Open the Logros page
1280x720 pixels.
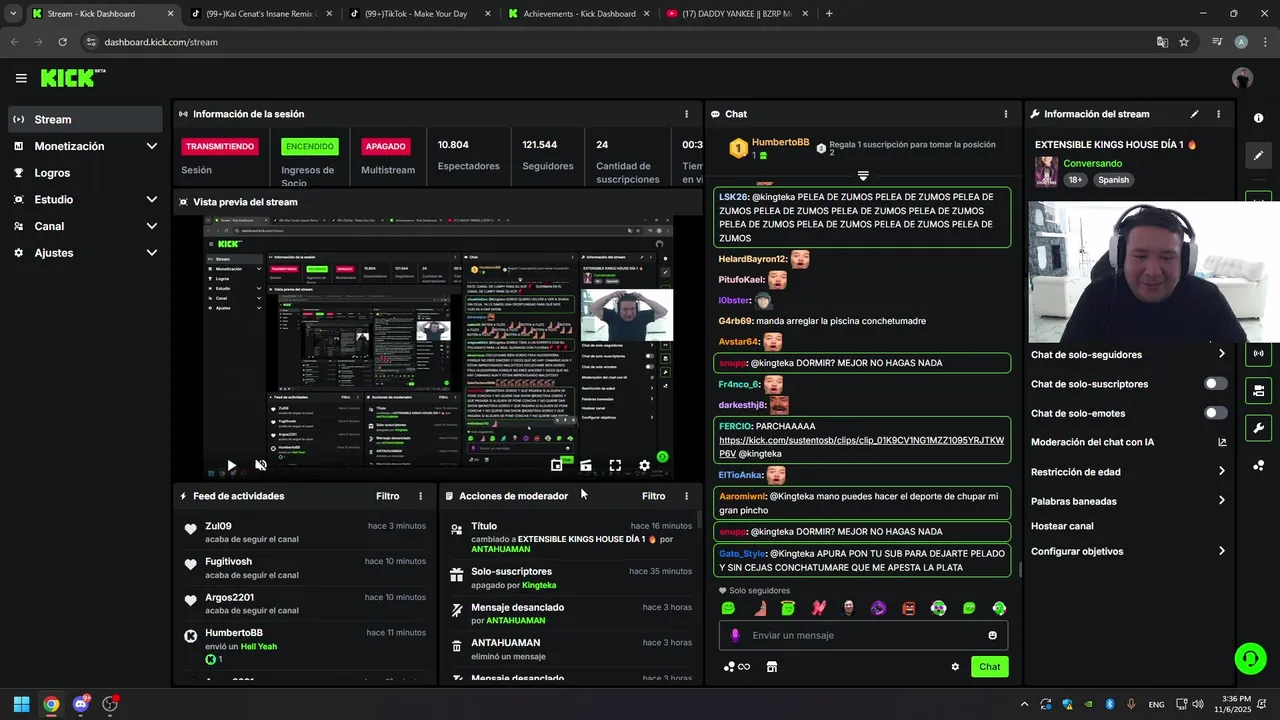[x=85, y=173]
